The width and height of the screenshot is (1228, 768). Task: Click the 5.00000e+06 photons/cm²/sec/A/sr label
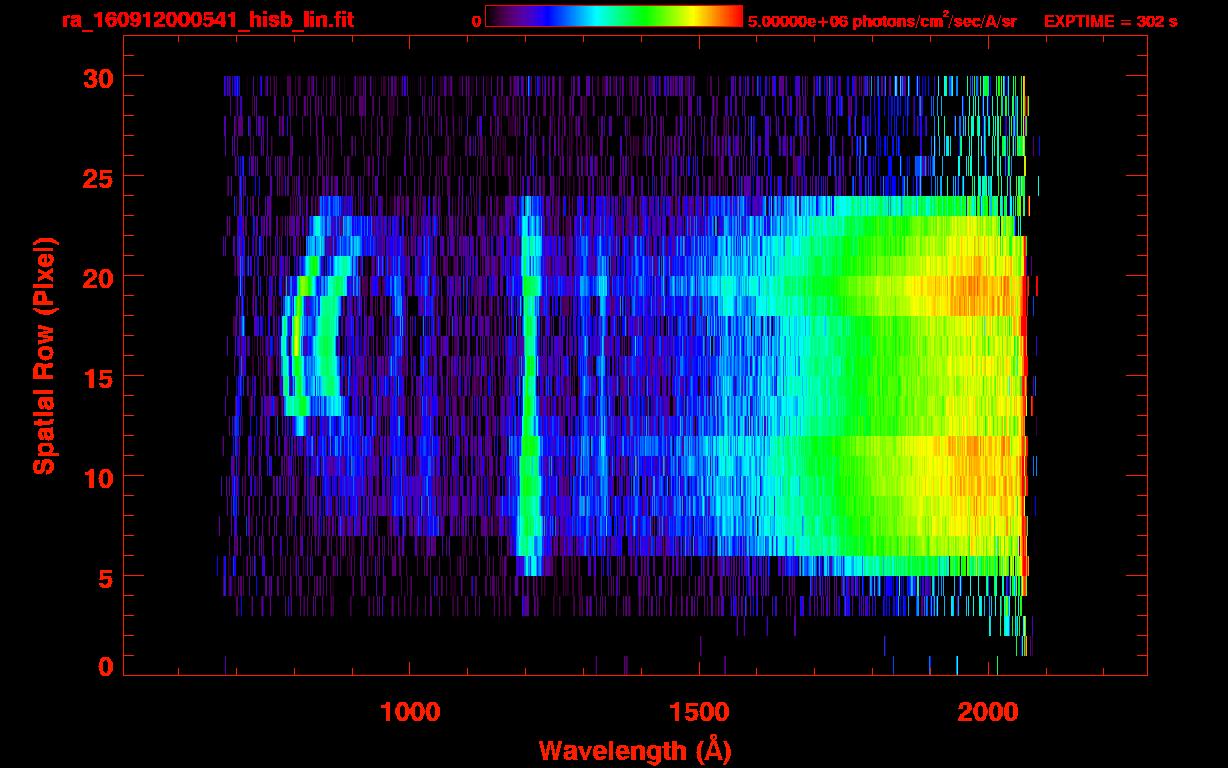click(882, 20)
